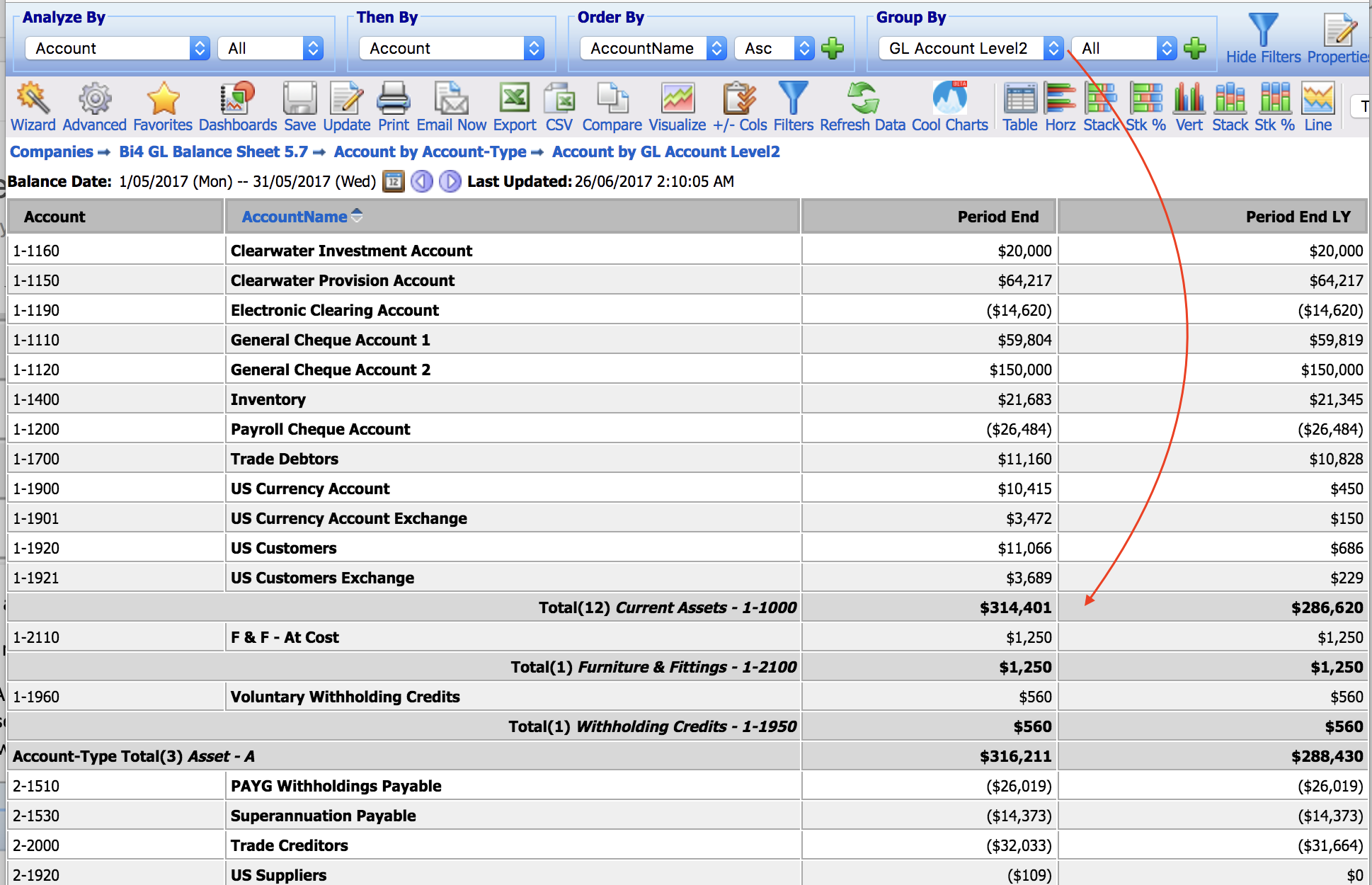The height and width of the screenshot is (885, 1372).
Task: Open Compare tool
Action: tap(612, 107)
